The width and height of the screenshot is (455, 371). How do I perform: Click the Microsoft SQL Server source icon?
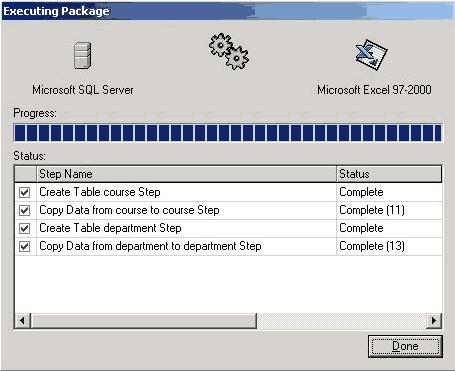click(82, 55)
